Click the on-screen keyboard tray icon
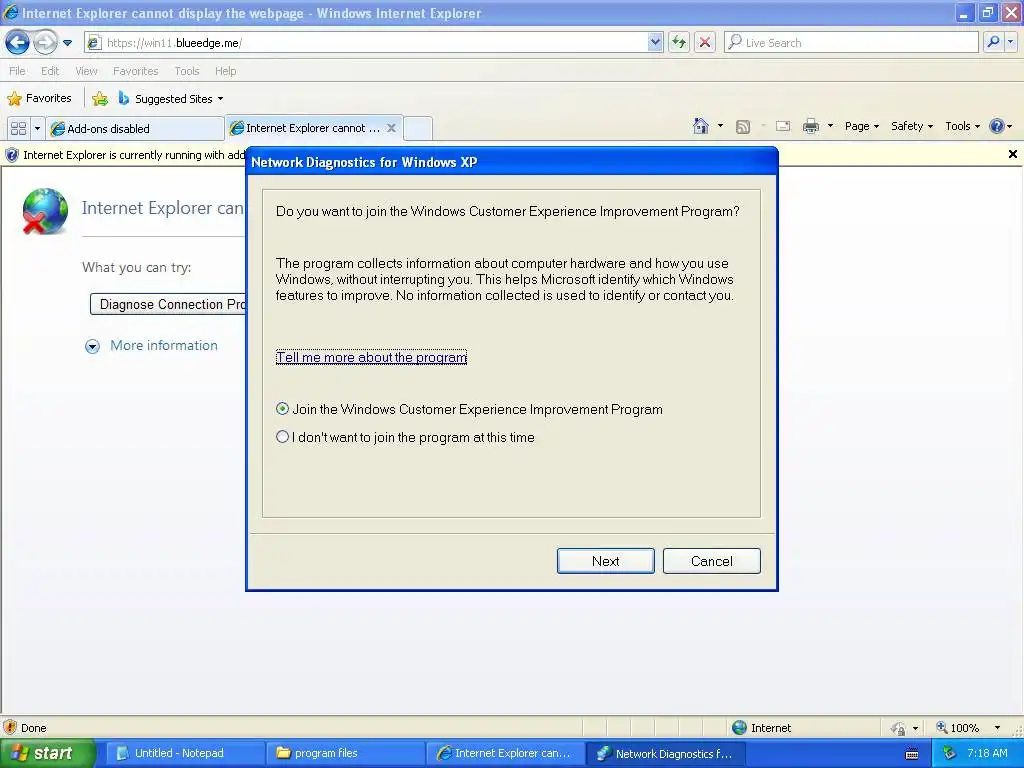The height and width of the screenshot is (768, 1024). tap(912, 754)
